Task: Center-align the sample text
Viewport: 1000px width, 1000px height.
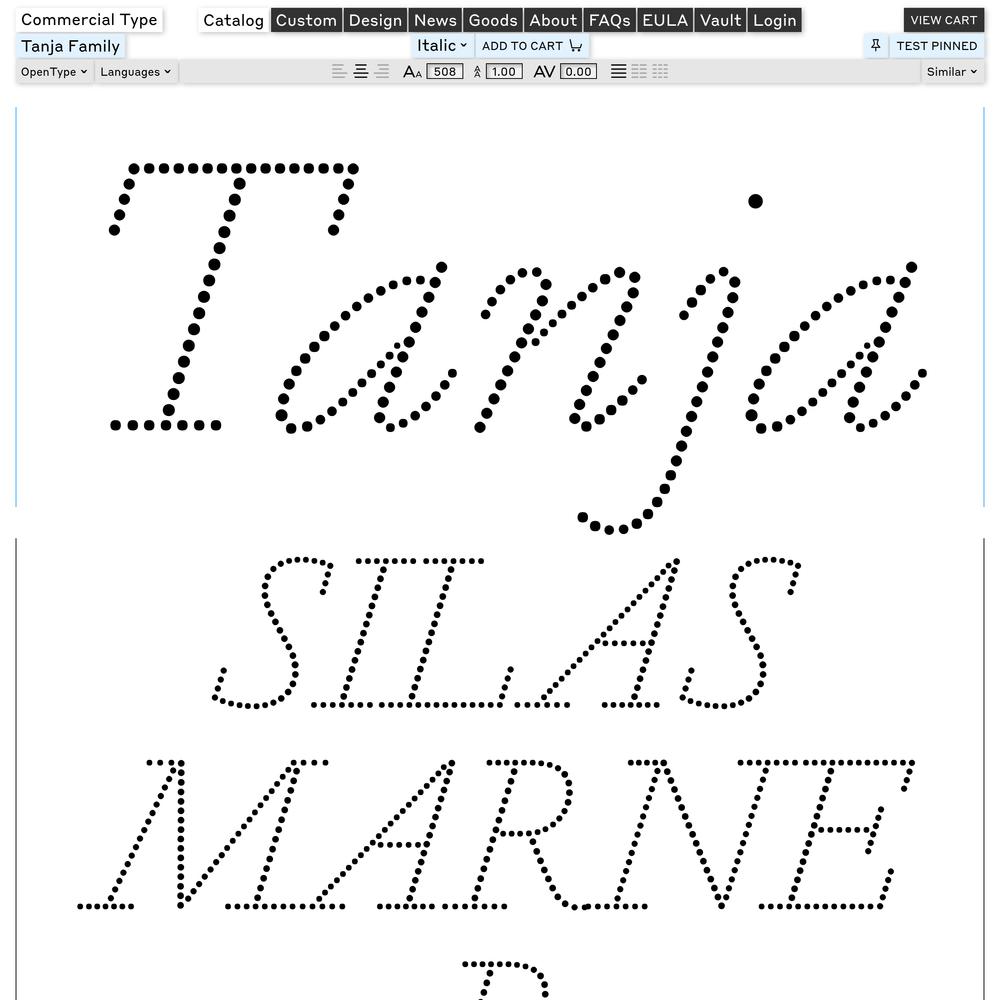Action: [360, 71]
